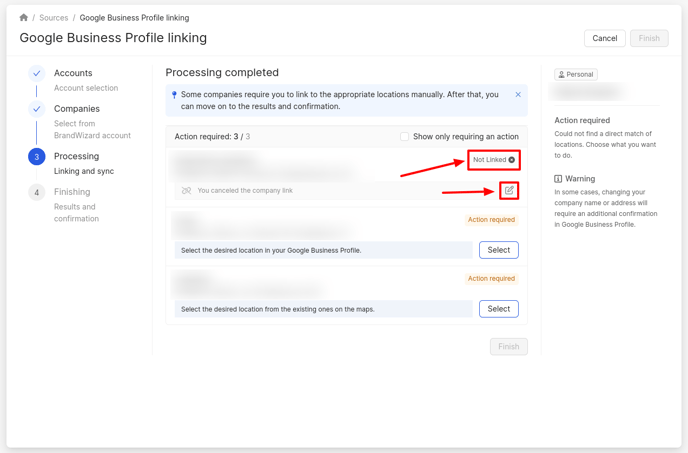Viewport: 688px width, 453px height.
Task: Open Sources breadcrumb link
Action: [54, 18]
